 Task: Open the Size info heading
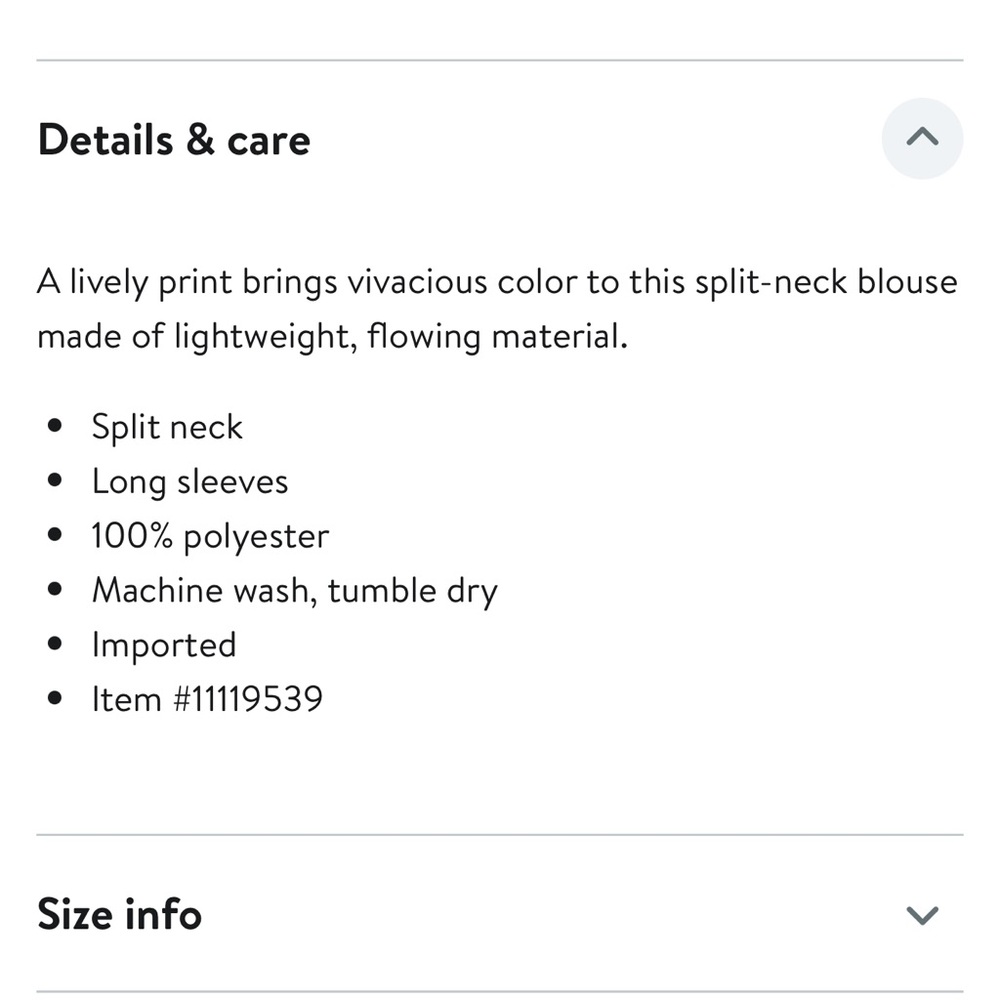120,914
